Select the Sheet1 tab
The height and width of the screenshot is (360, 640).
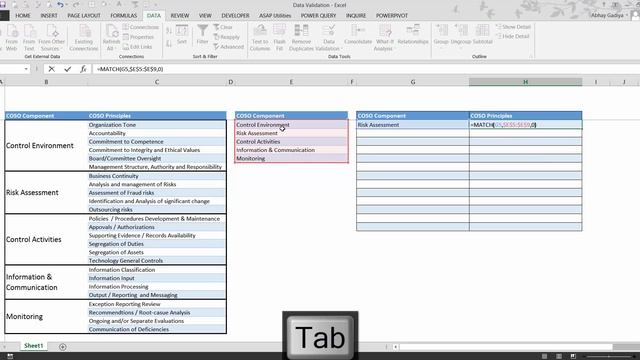(33, 346)
